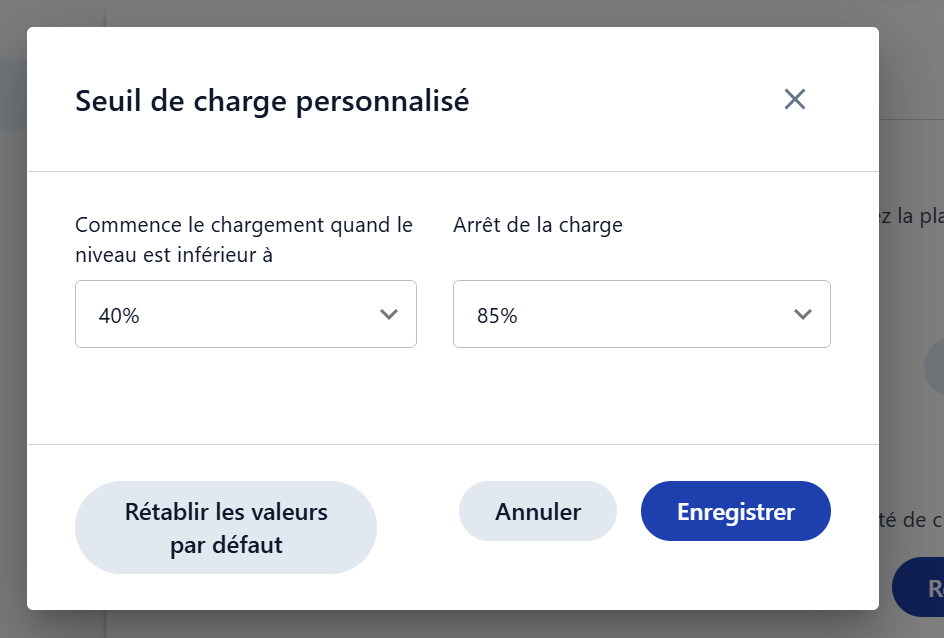Click the dimmed overlay above the dialog
944x638 pixels.
450,12
